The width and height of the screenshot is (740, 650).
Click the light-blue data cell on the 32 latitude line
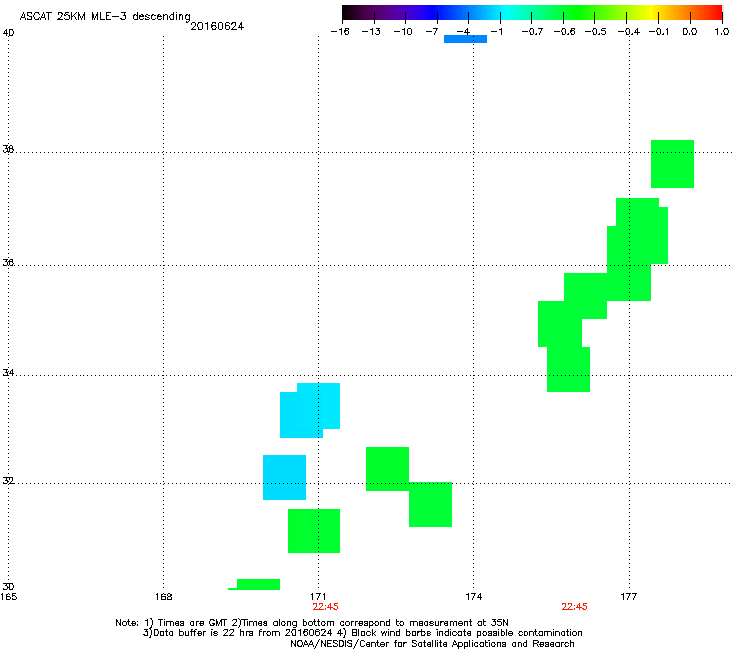coord(284,477)
